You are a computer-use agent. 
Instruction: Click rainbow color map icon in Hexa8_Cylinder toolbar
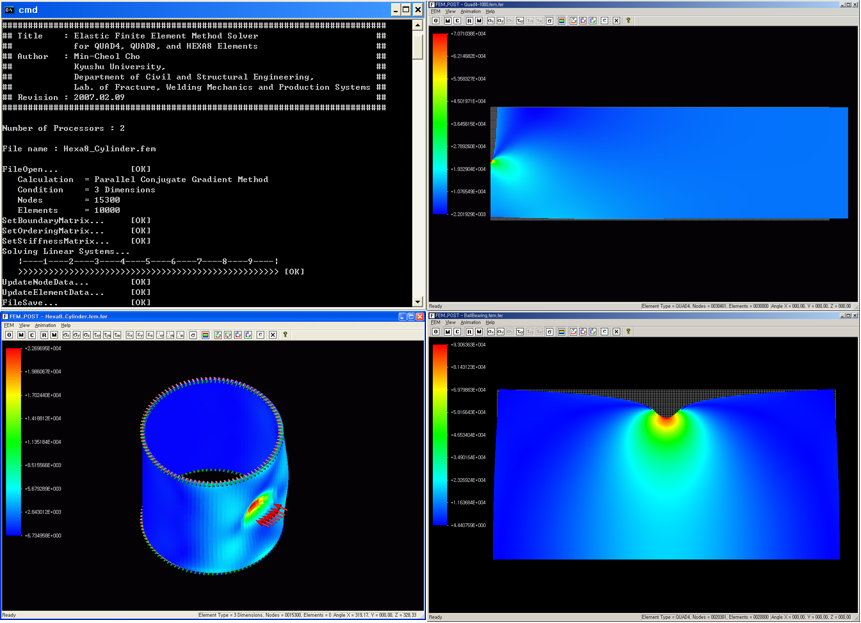coord(205,335)
